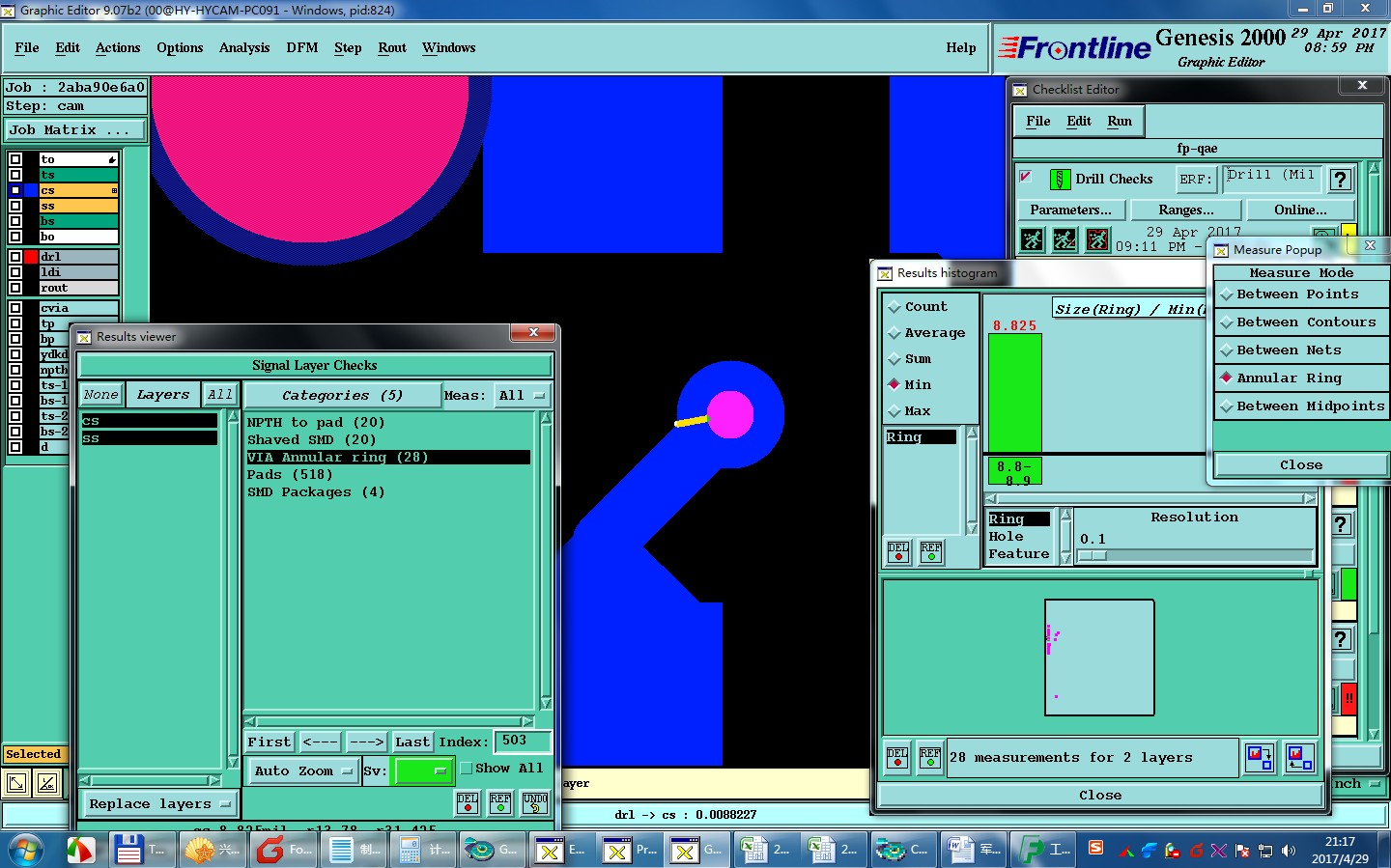Click the red '!!' alert indicator in Checklist
This screenshot has height=868, width=1391.
click(1349, 697)
